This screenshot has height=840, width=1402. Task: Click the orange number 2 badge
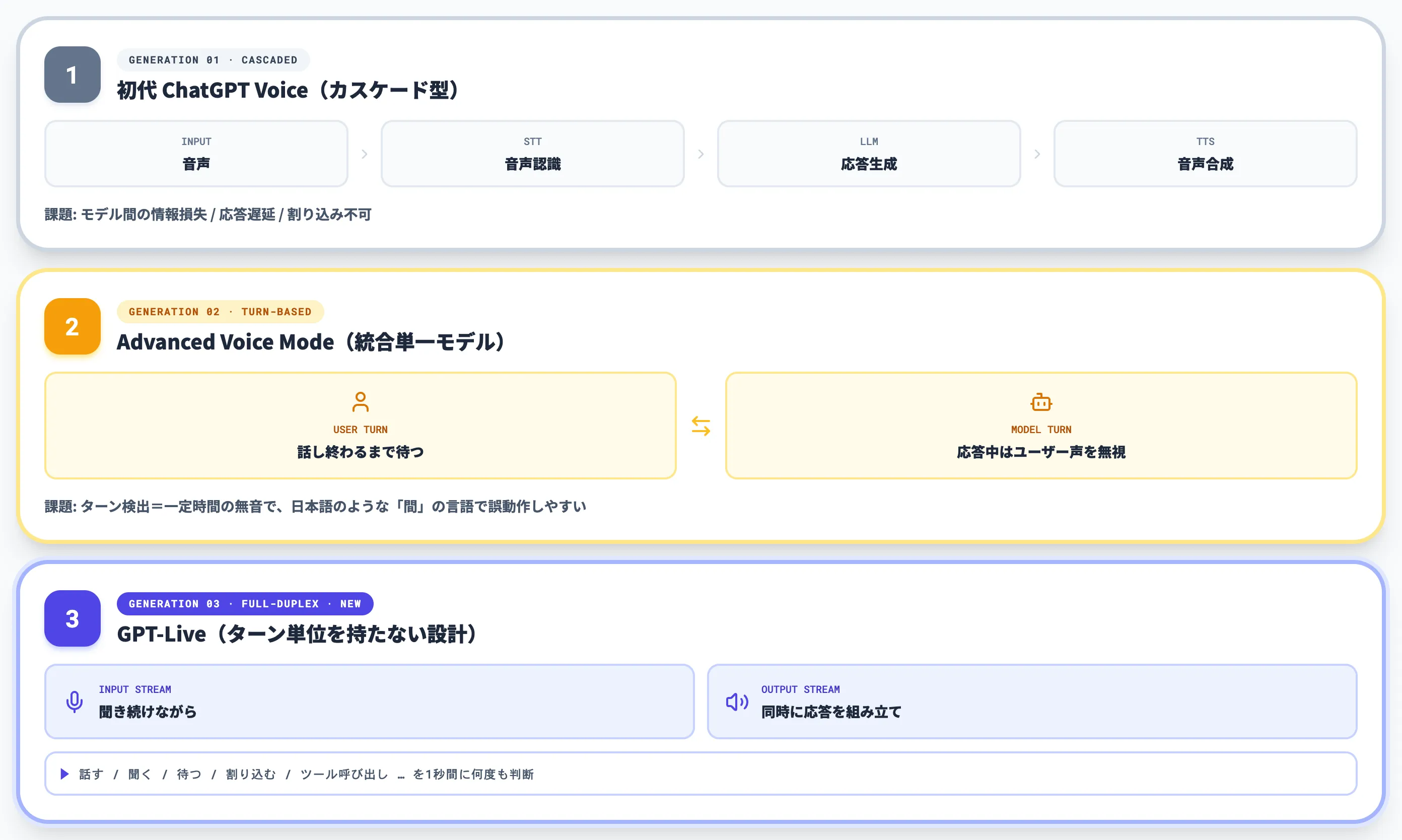pyautogui.click(x=73, y=327)
